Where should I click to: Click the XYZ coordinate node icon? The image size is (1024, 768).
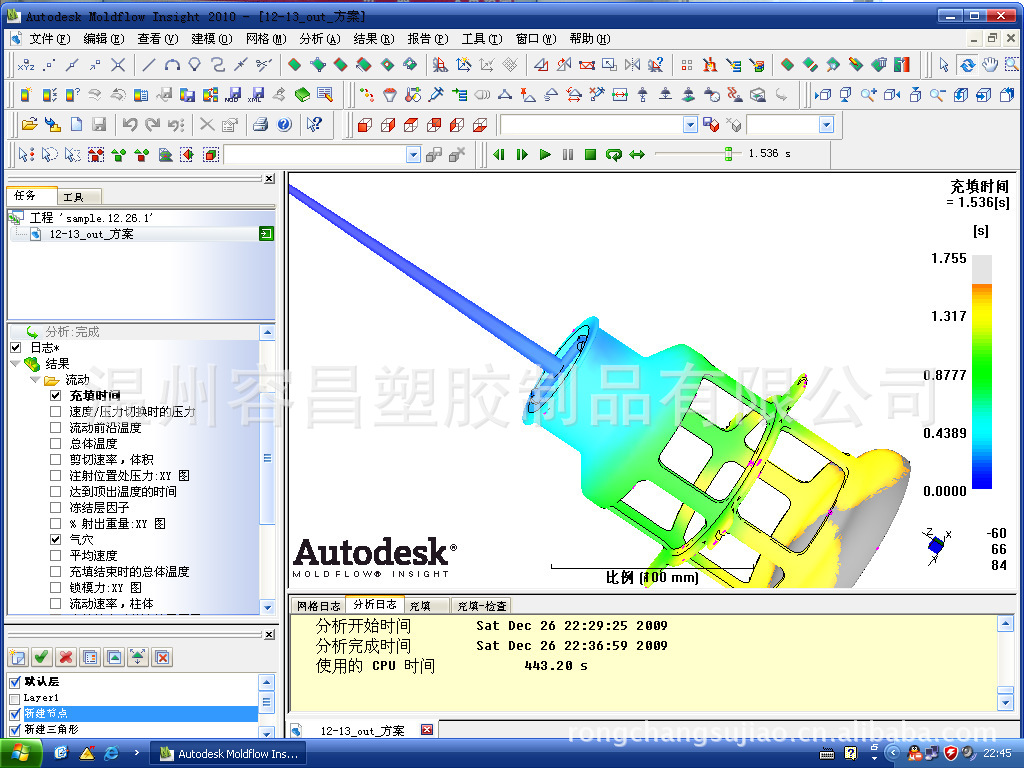26,65
